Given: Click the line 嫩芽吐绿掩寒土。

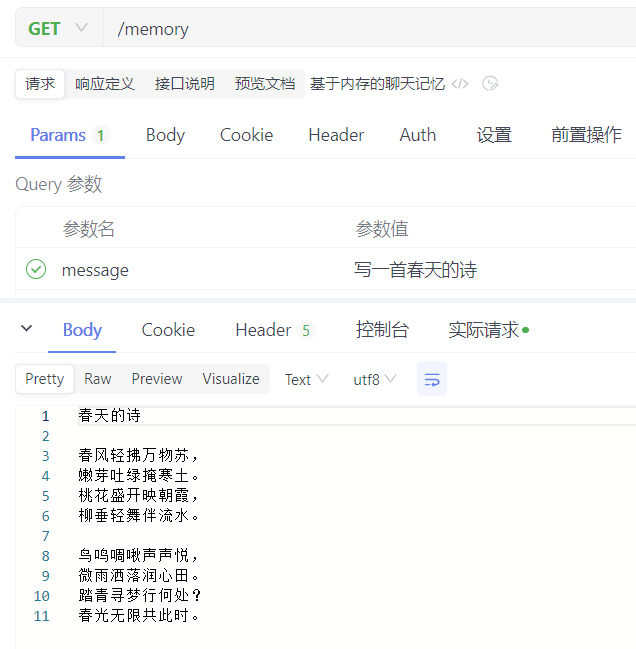Looking at the screenshot, I should point(139,476).
